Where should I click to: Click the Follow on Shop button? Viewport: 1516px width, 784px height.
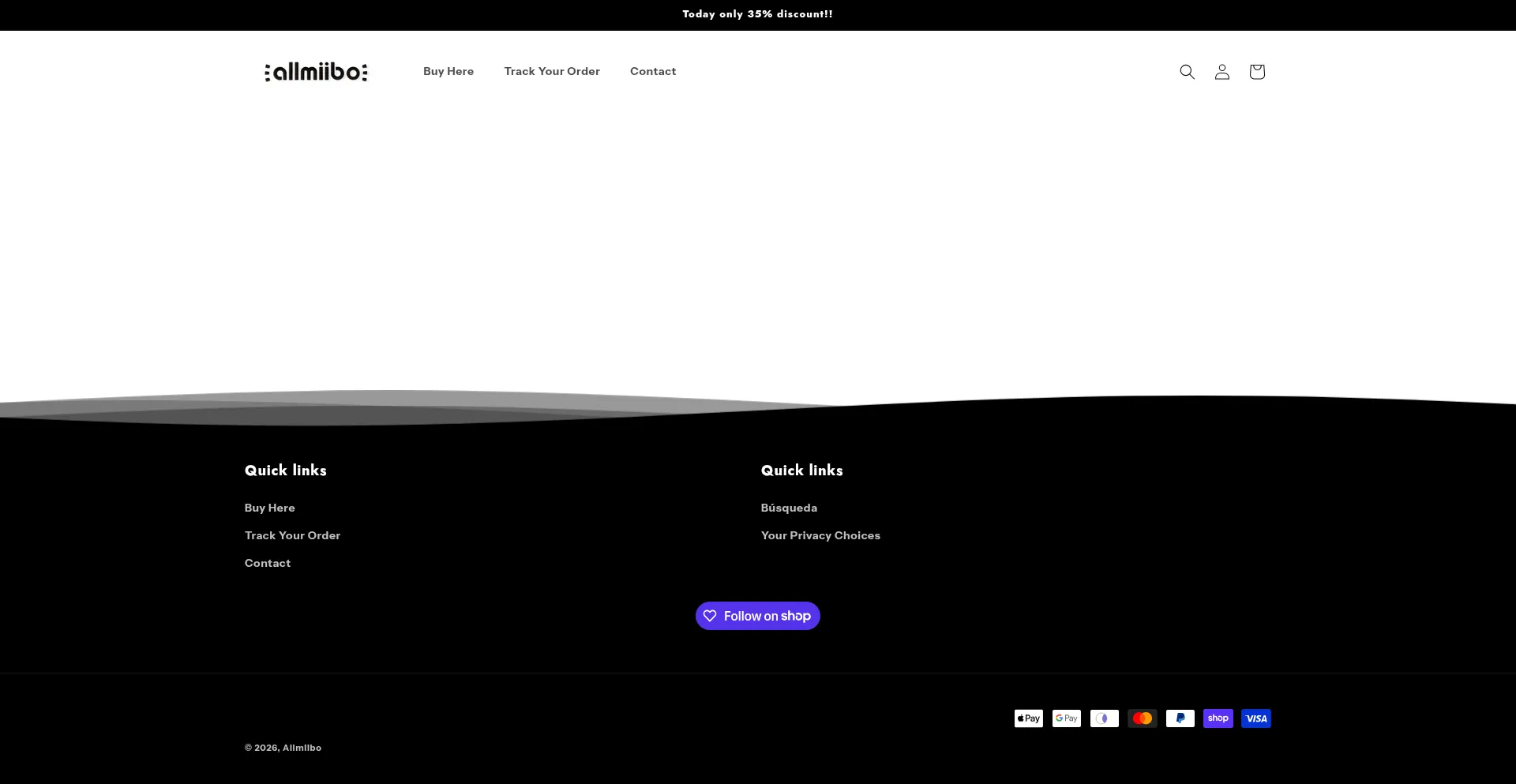[757, 616]
